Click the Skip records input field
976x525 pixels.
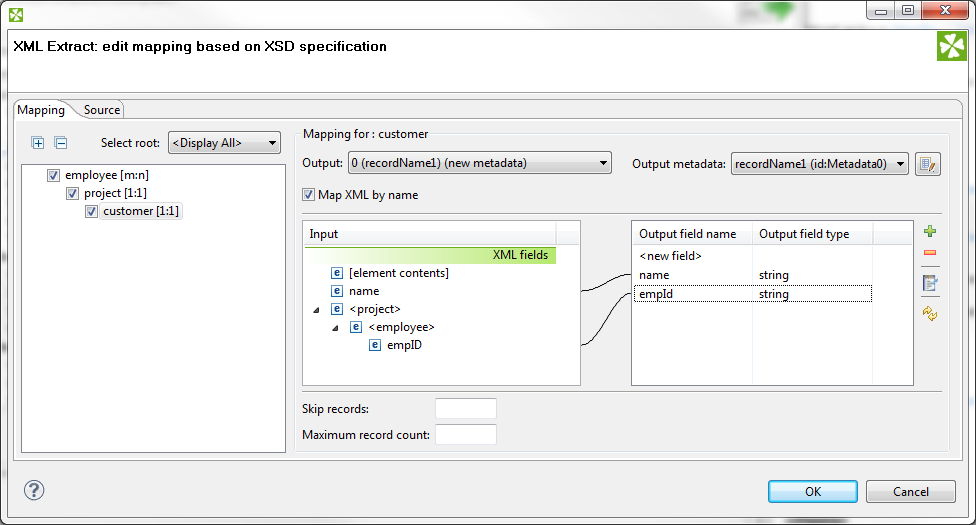tap(466, 409)
